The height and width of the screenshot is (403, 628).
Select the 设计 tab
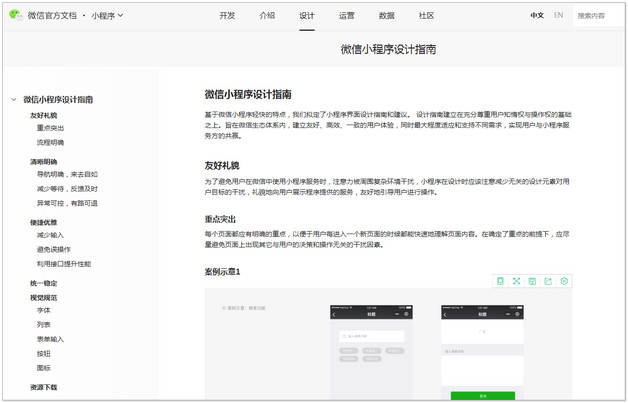[307, 16]
